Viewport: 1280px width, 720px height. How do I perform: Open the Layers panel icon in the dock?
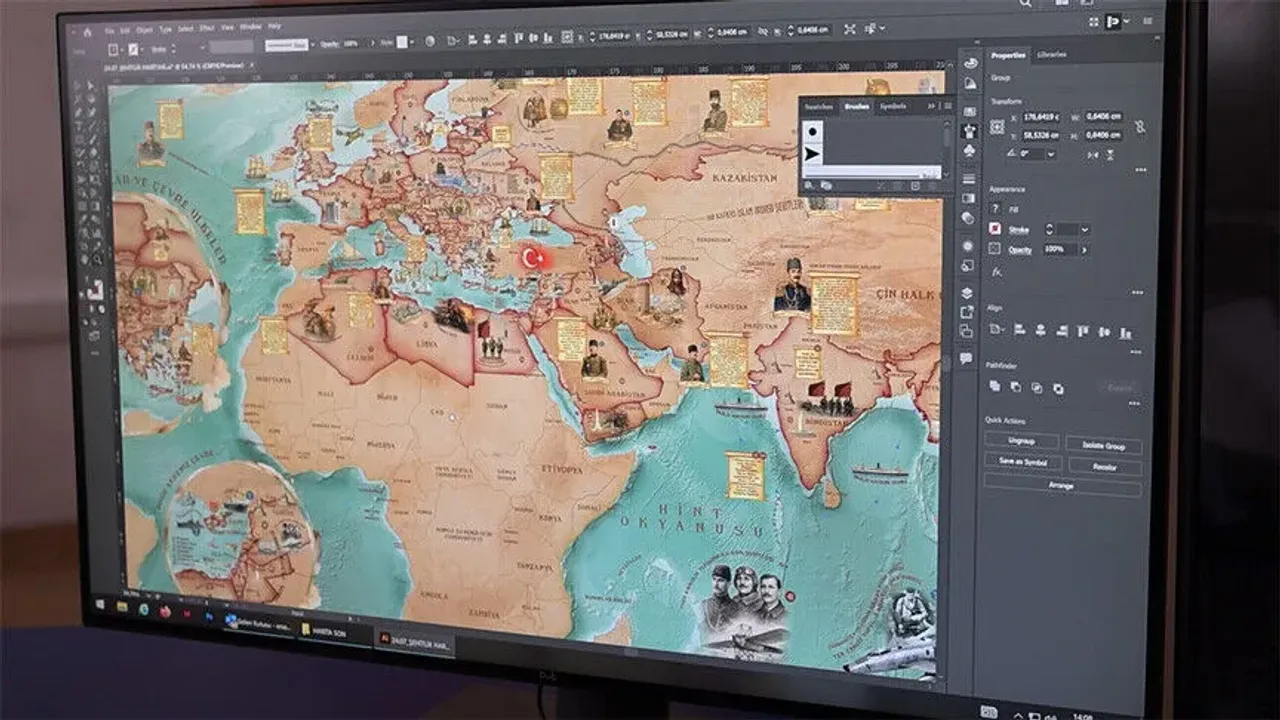point(967,293)
